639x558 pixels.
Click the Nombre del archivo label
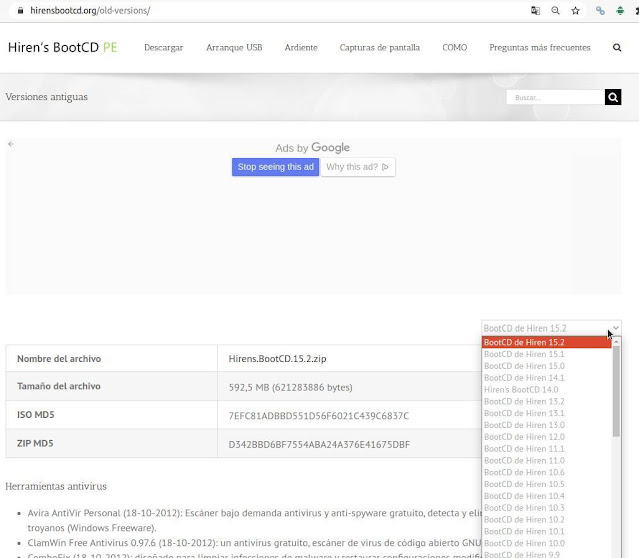[59, 359]
